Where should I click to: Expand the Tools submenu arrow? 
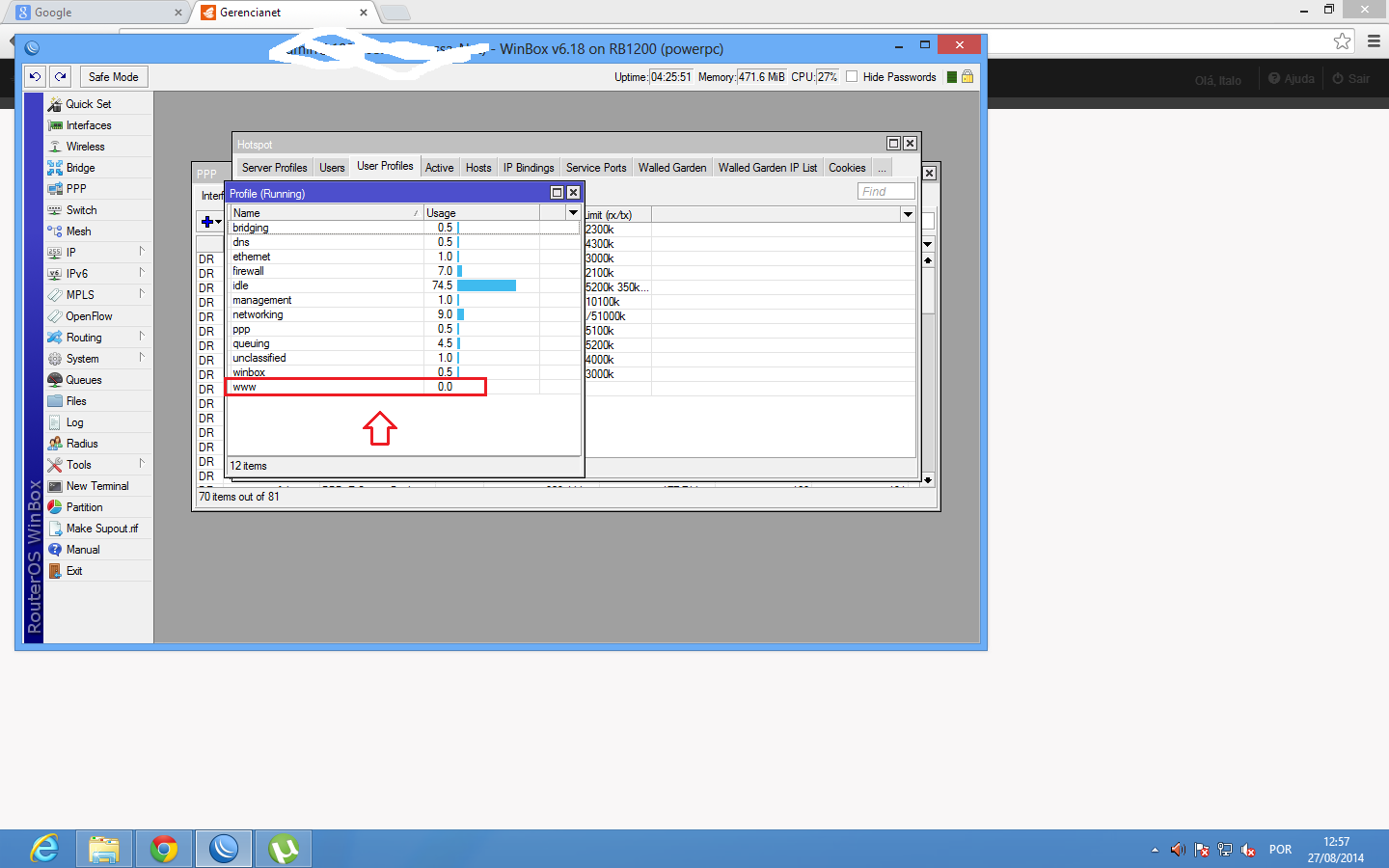(x=142, y=464)
